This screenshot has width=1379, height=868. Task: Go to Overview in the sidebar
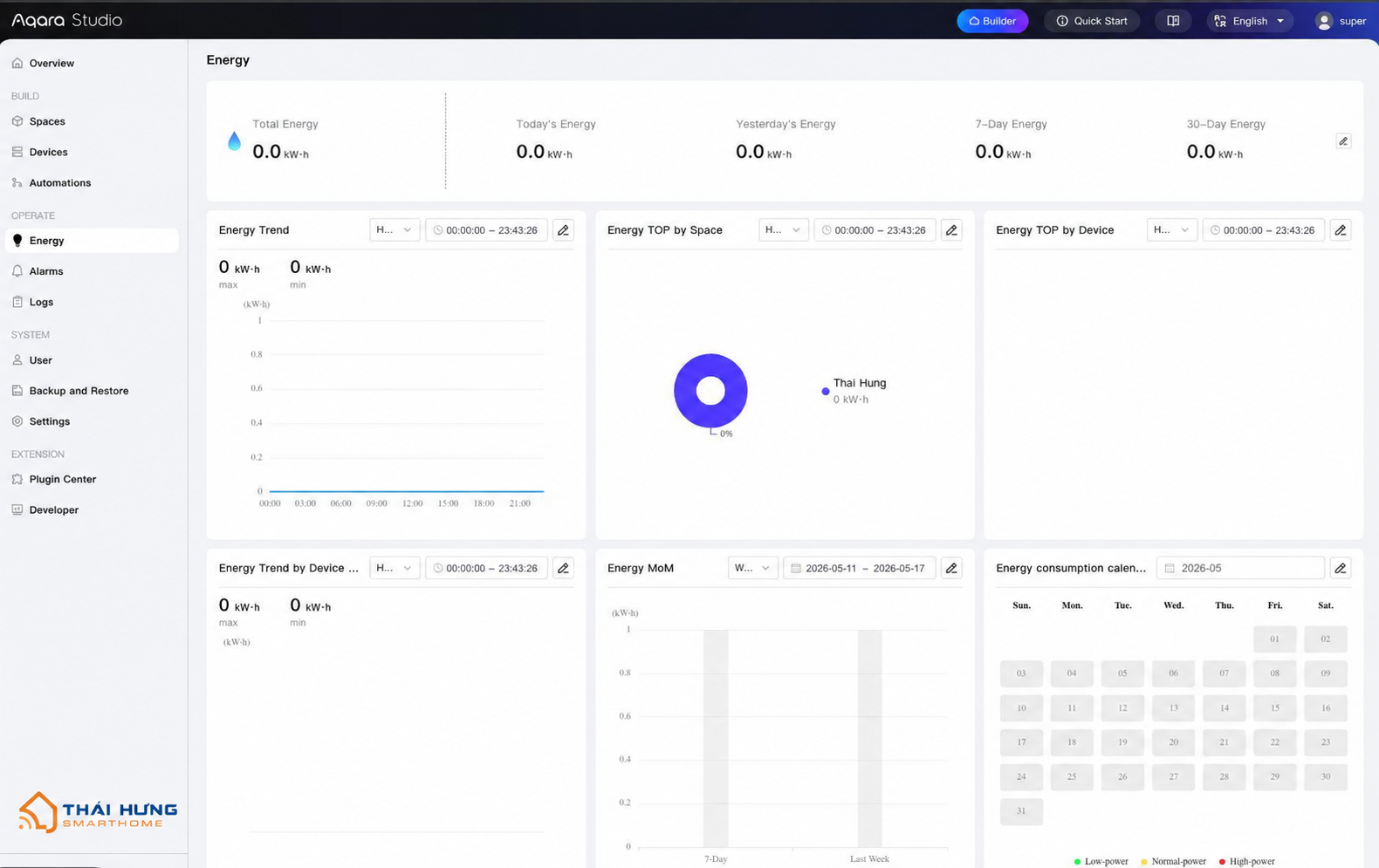pos(92,63)
